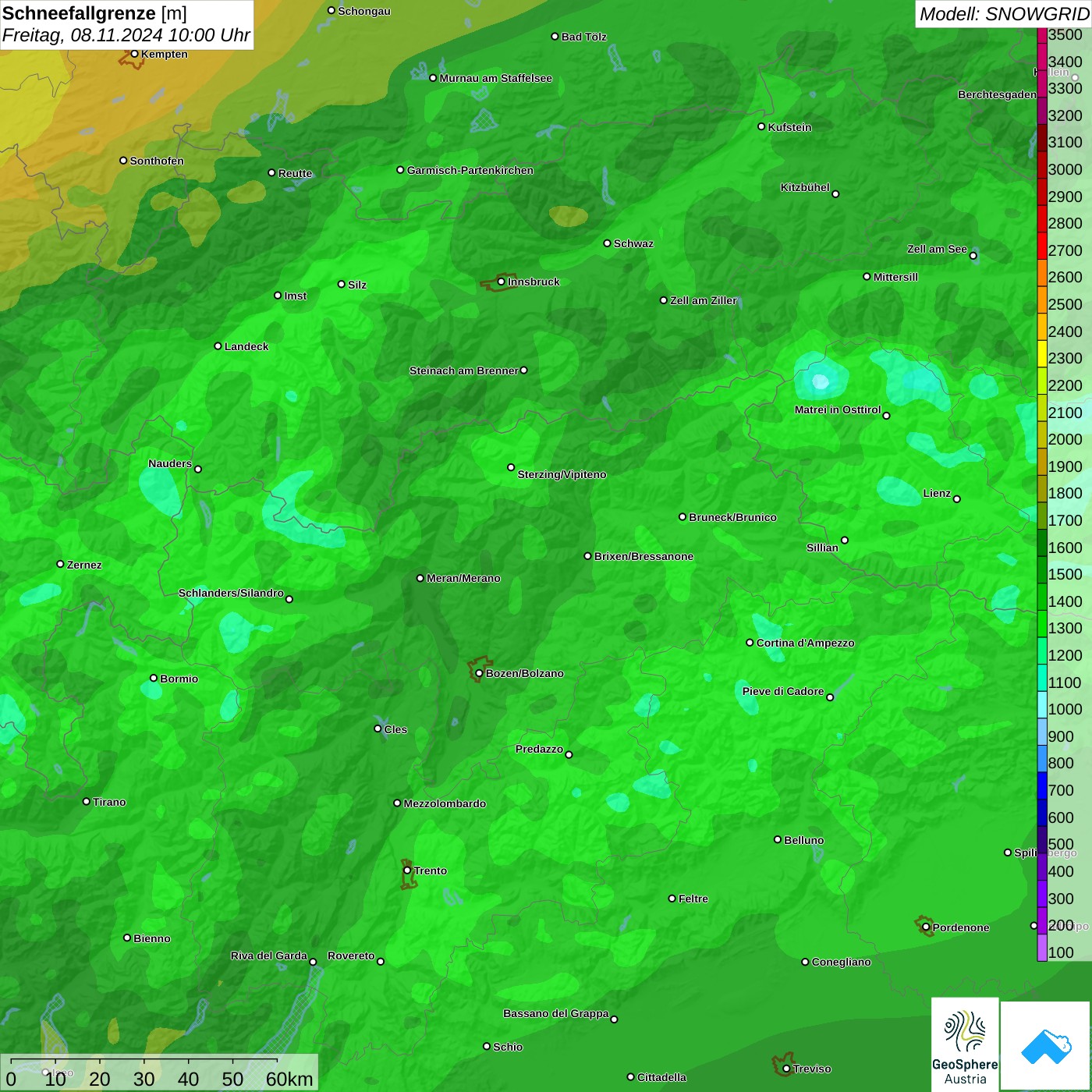Click the Mezzolombardo label
The height and width of the screenshot is (1092, 1092).
click(x=445, y=803)
